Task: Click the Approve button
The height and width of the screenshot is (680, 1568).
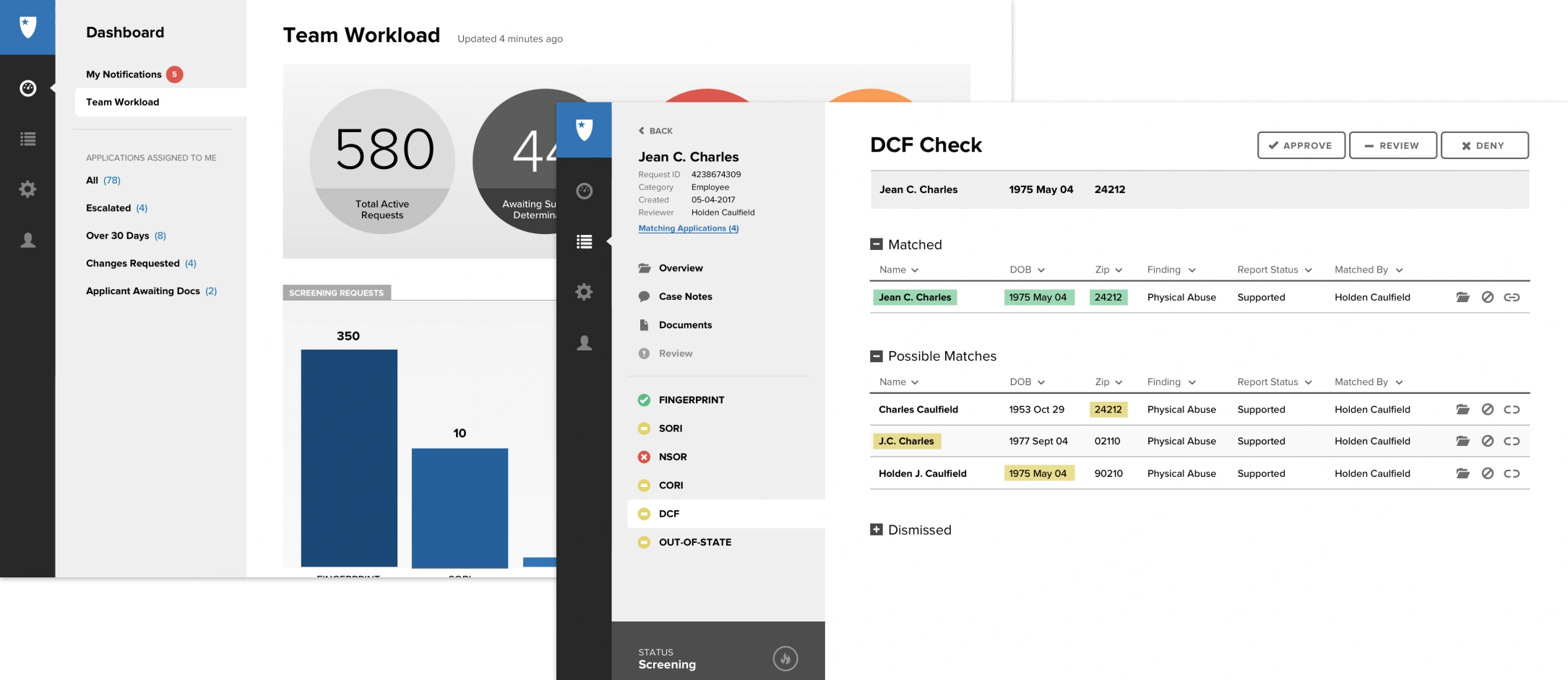Action: pos(1301,145)
